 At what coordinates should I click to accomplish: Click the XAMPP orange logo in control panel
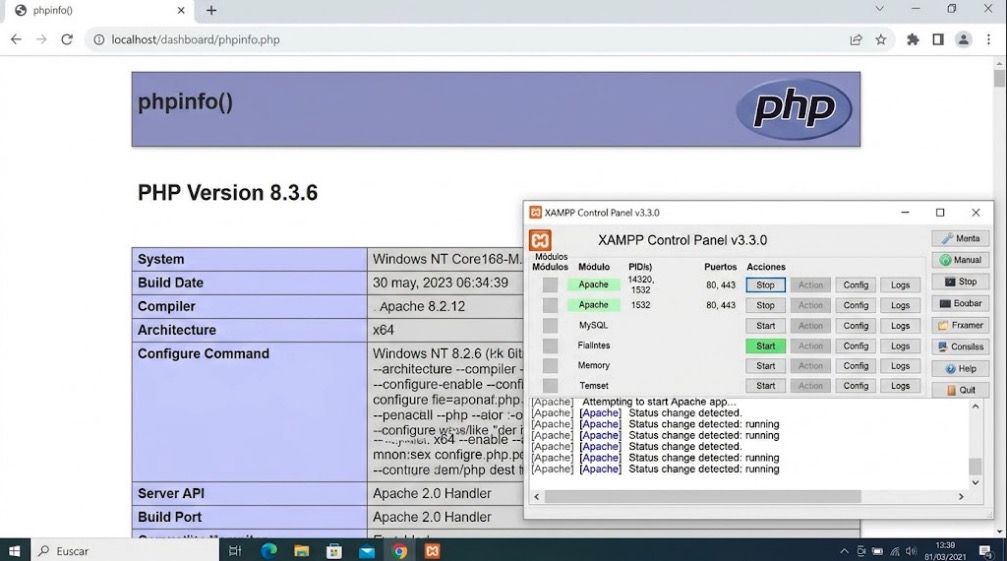point(540,241)
